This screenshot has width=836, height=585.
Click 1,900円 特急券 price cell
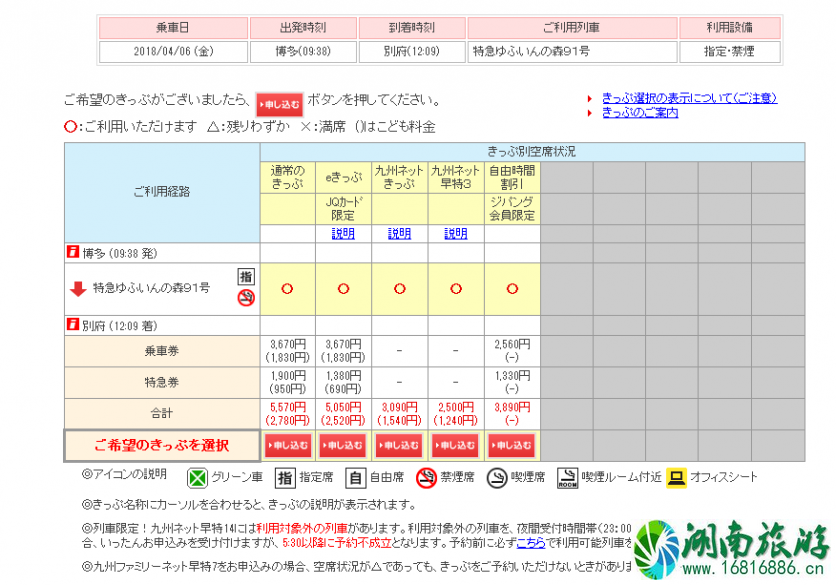pyautogui.click(x=288, y=382)
